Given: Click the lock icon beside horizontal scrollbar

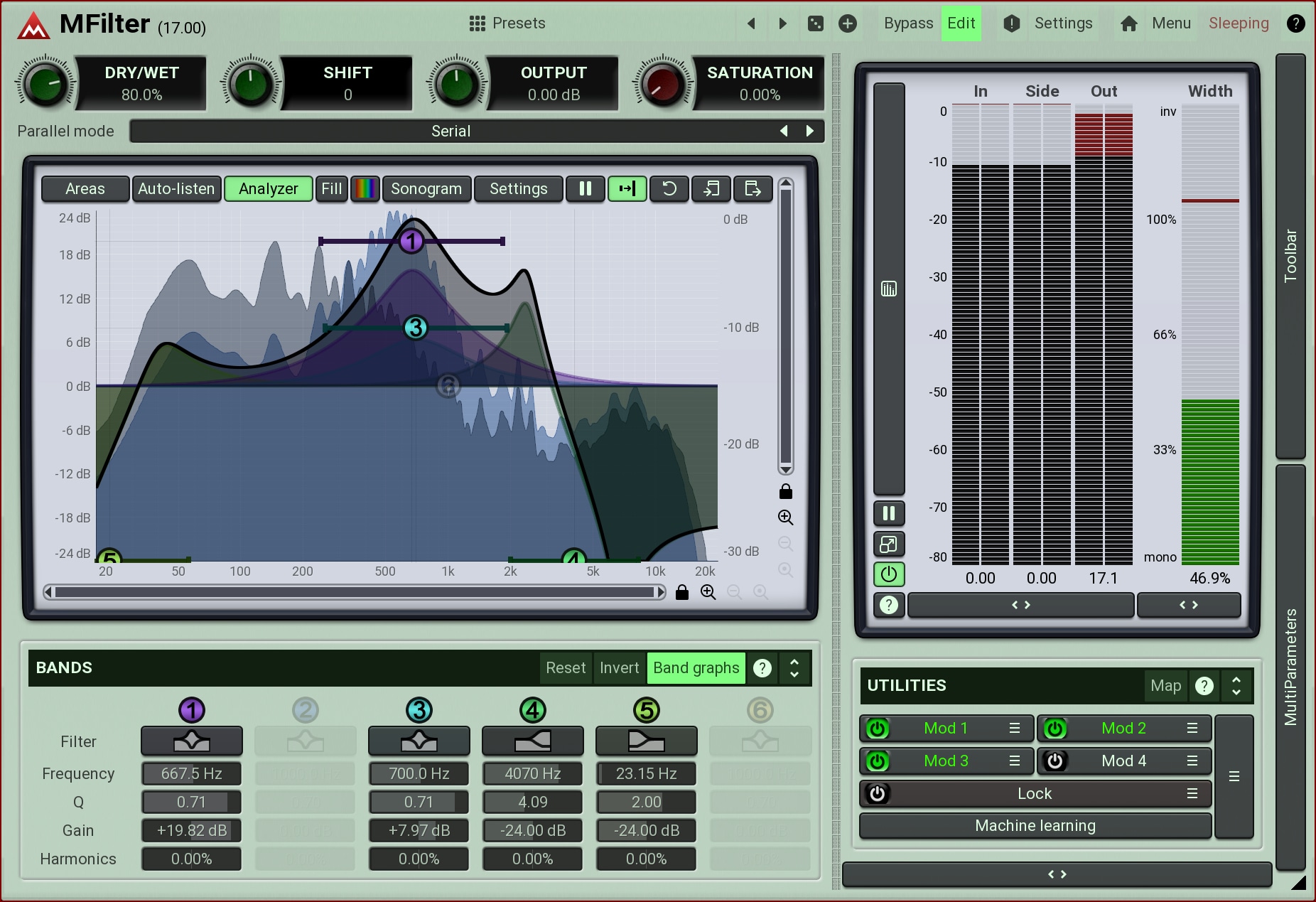Looking at the screenshot, I should pyautogui.click(x=682, y=592).
